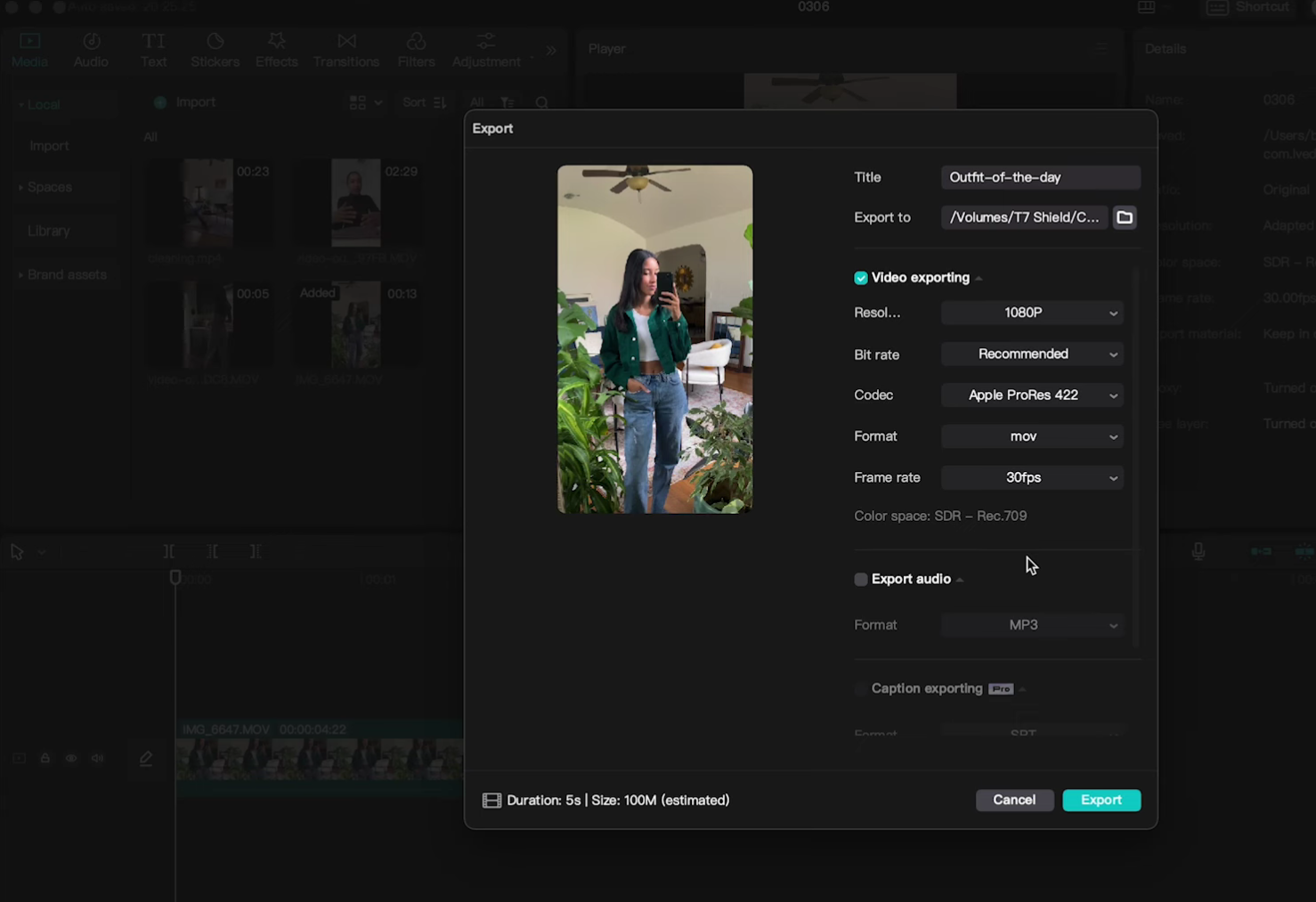Click the track cover edit pencil icon

click(x=146, y=759)
